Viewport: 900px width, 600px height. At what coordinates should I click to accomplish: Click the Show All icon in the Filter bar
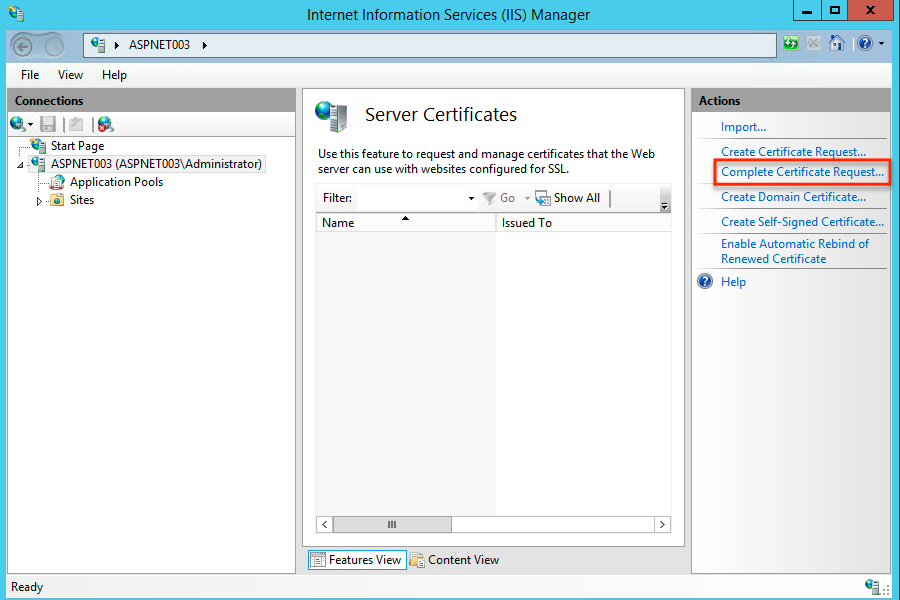tap(542, 198)
